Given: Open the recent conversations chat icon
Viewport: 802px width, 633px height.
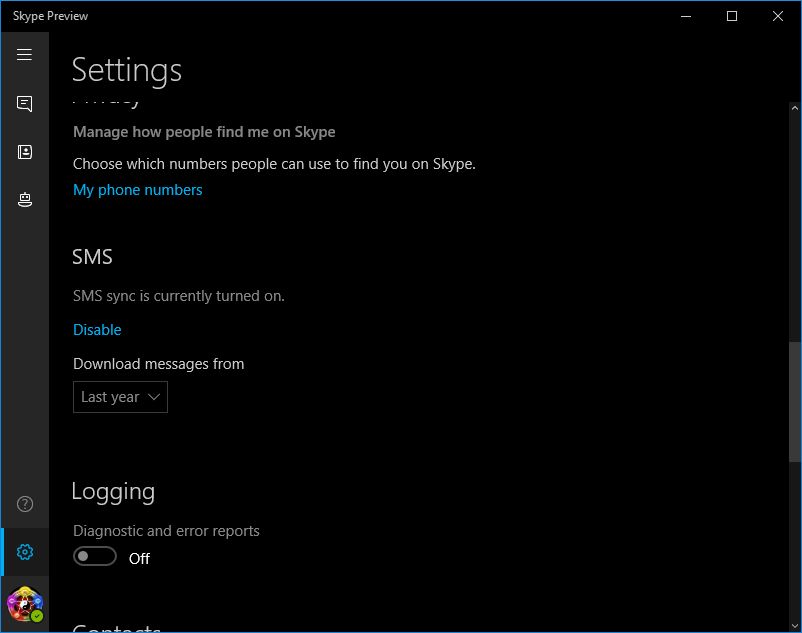Looking at the screenshot, I should pos(25,104).
